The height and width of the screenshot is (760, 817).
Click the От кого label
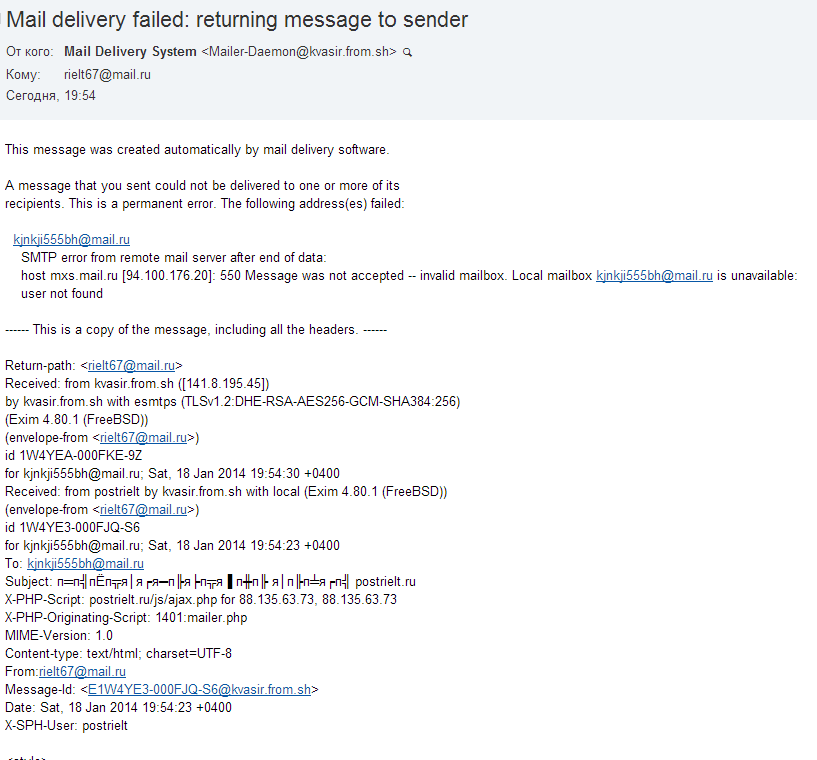coord(29,52)
